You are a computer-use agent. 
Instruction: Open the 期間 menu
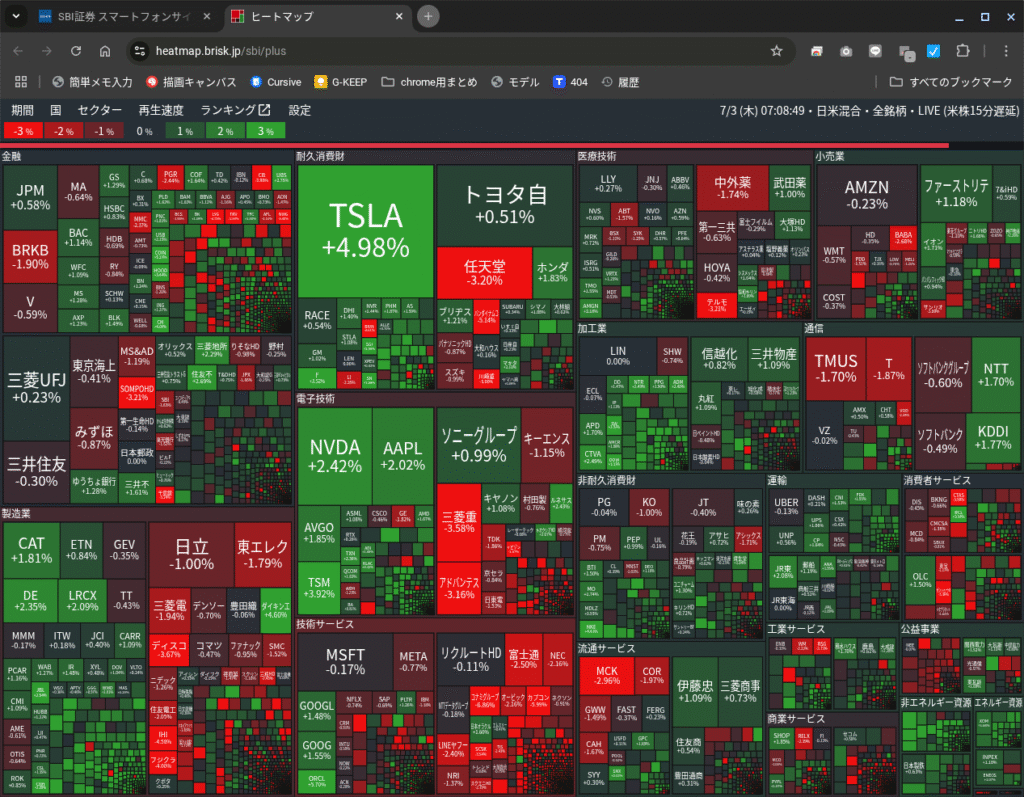pyautogui.click(x=22, y=110)
